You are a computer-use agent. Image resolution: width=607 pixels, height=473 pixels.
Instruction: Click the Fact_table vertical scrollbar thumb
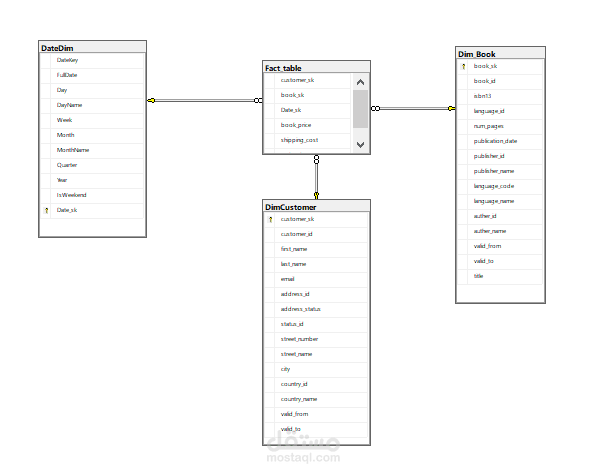360,109
